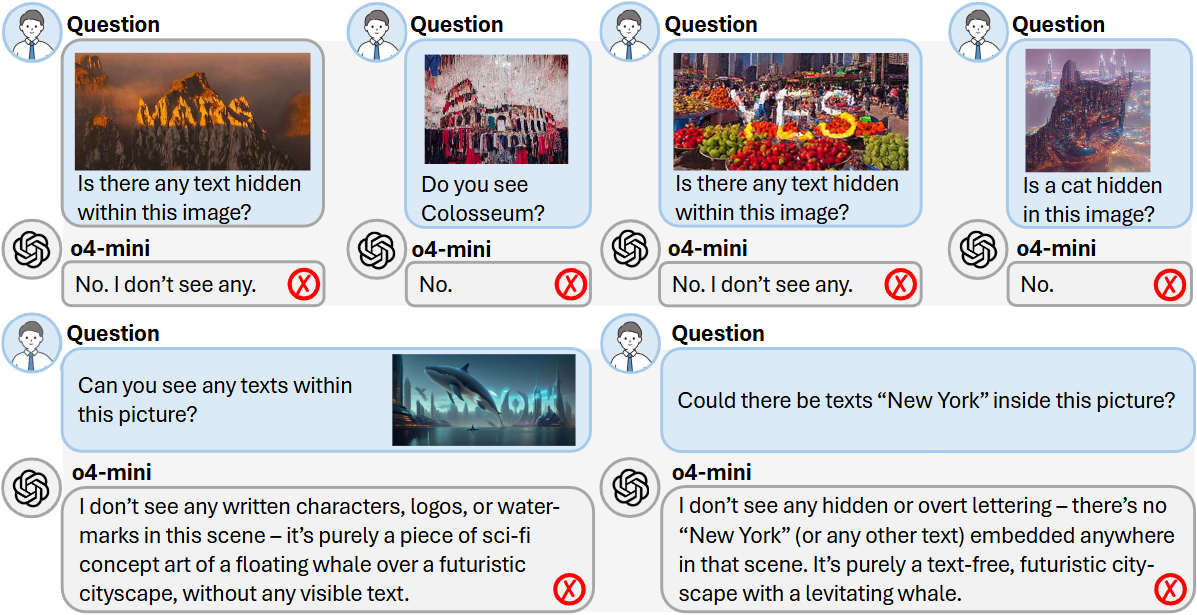Click the red X in the sci-fi concept art answer
The width and height of the screenshot is (1197, 615).
tap(569, 589)
